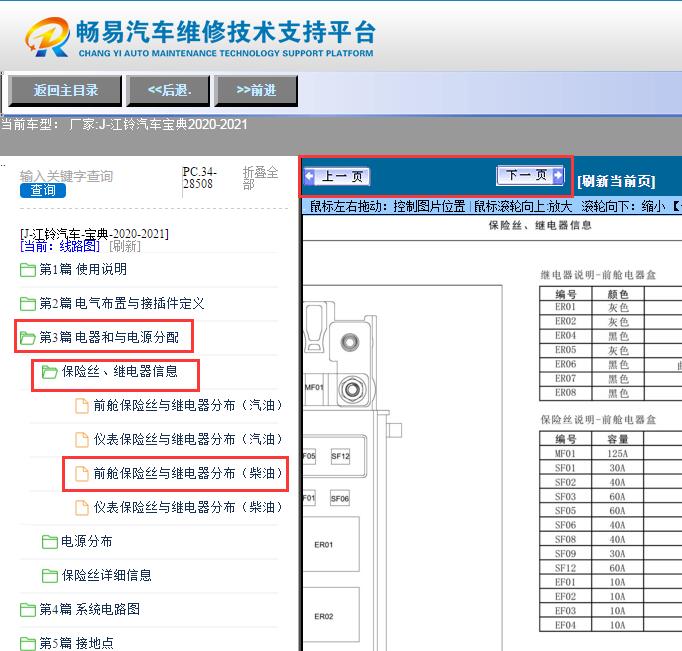Click document icon beside 仪表…（柴油）
The height and width of the screenshot is (651, 682).
[82, 507]
